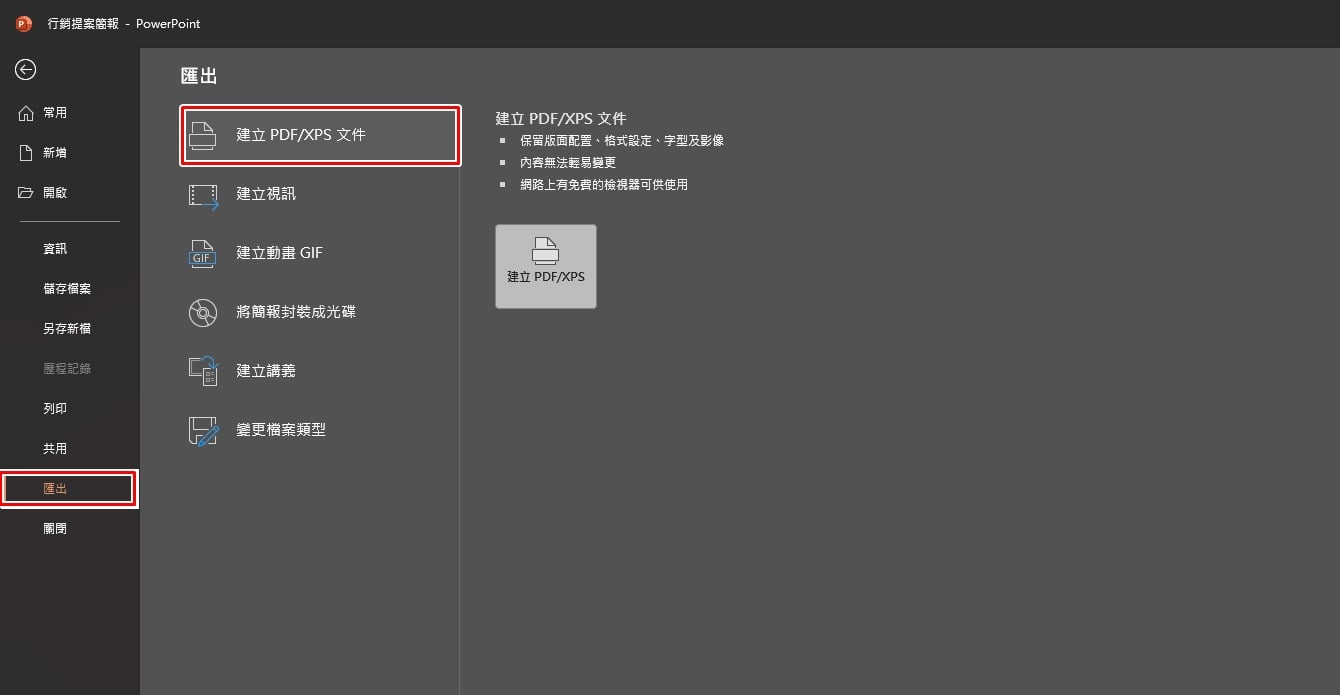Select 匯出 (Export) in sidebar
The image size is (1340, 695).
(x=68, y=489)
